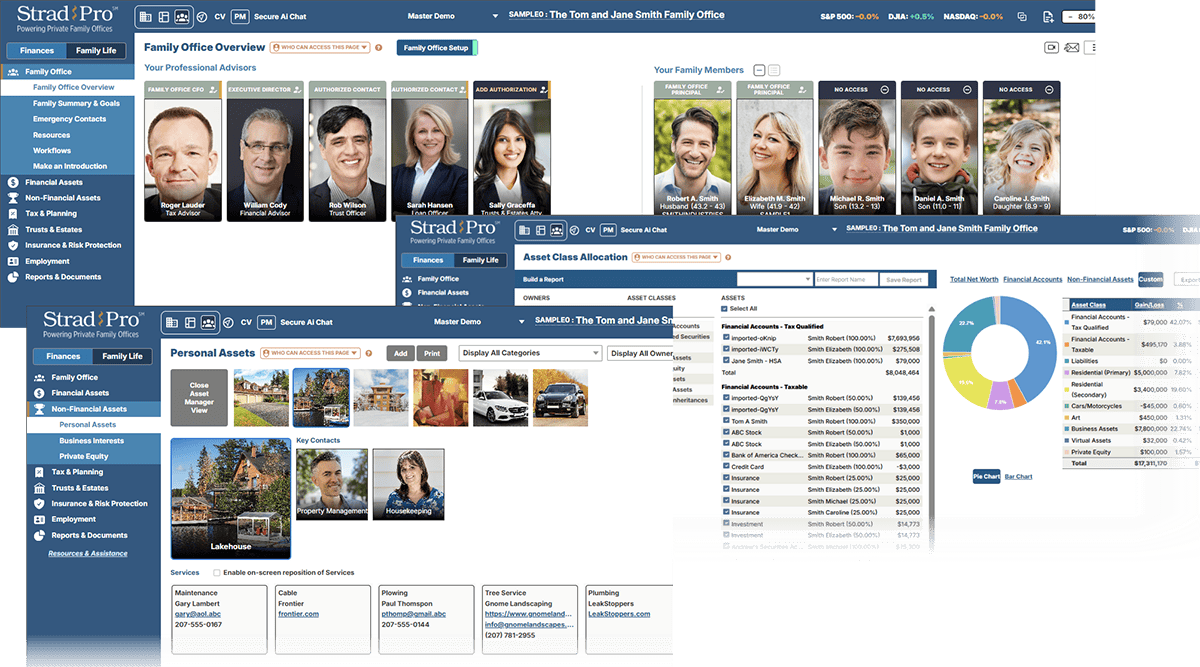The width and height of the screenshot is (1200, 667).
Task: Collapse family members with the minus icon
Action: click(x=759, y=70)
